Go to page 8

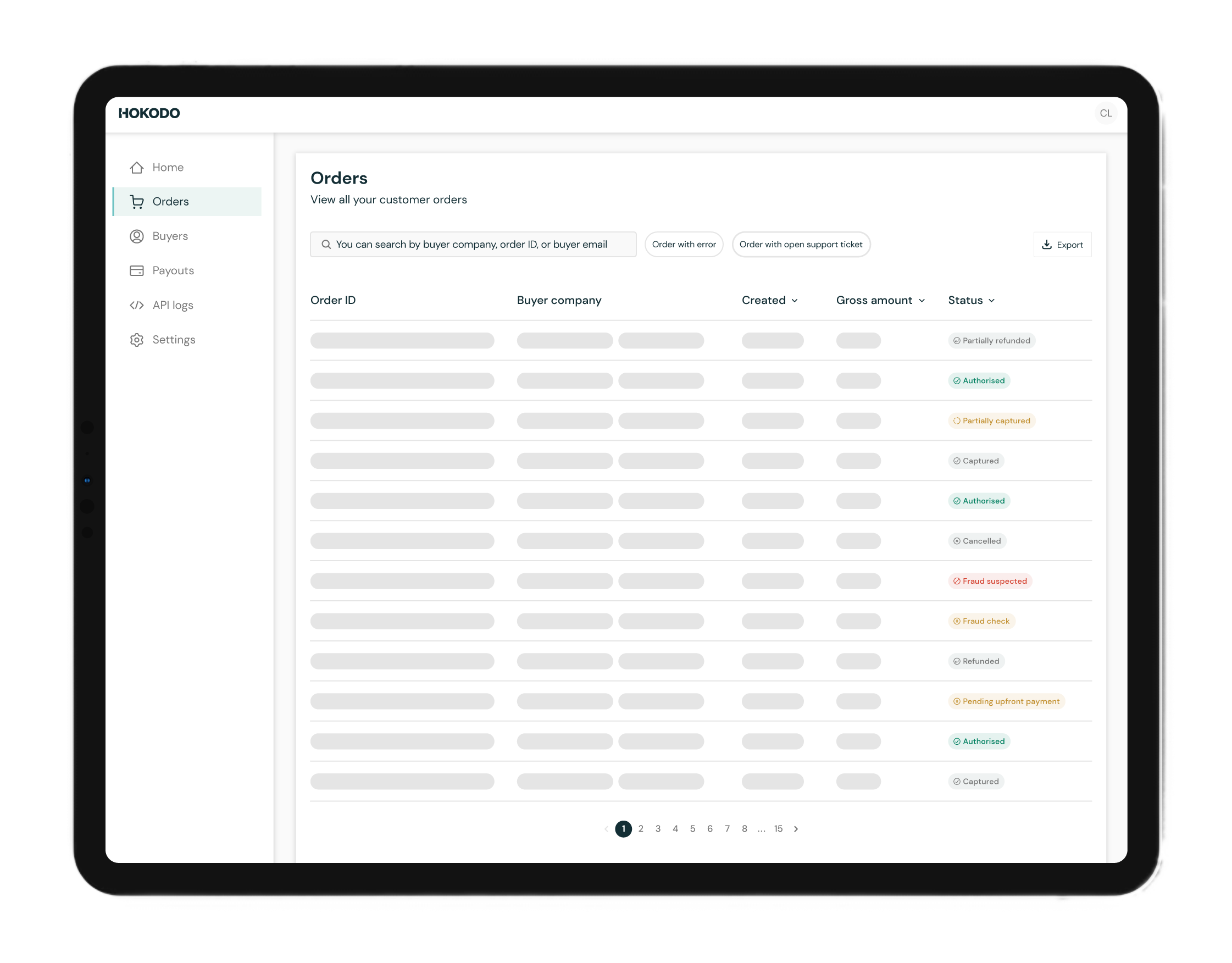tap(745, 829)
